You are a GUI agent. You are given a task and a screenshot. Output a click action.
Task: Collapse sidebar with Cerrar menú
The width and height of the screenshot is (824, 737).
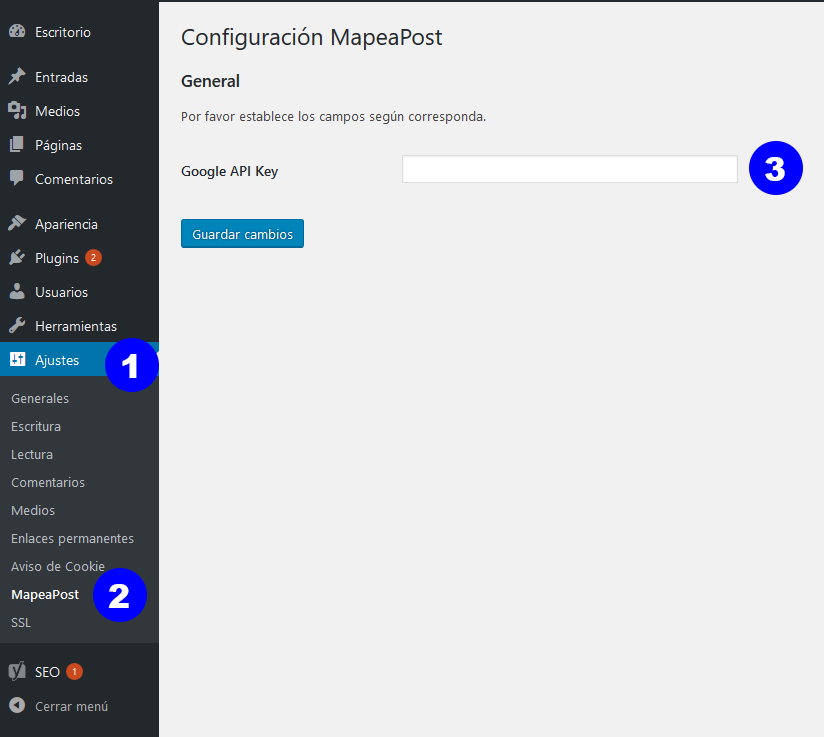point(79,706)
